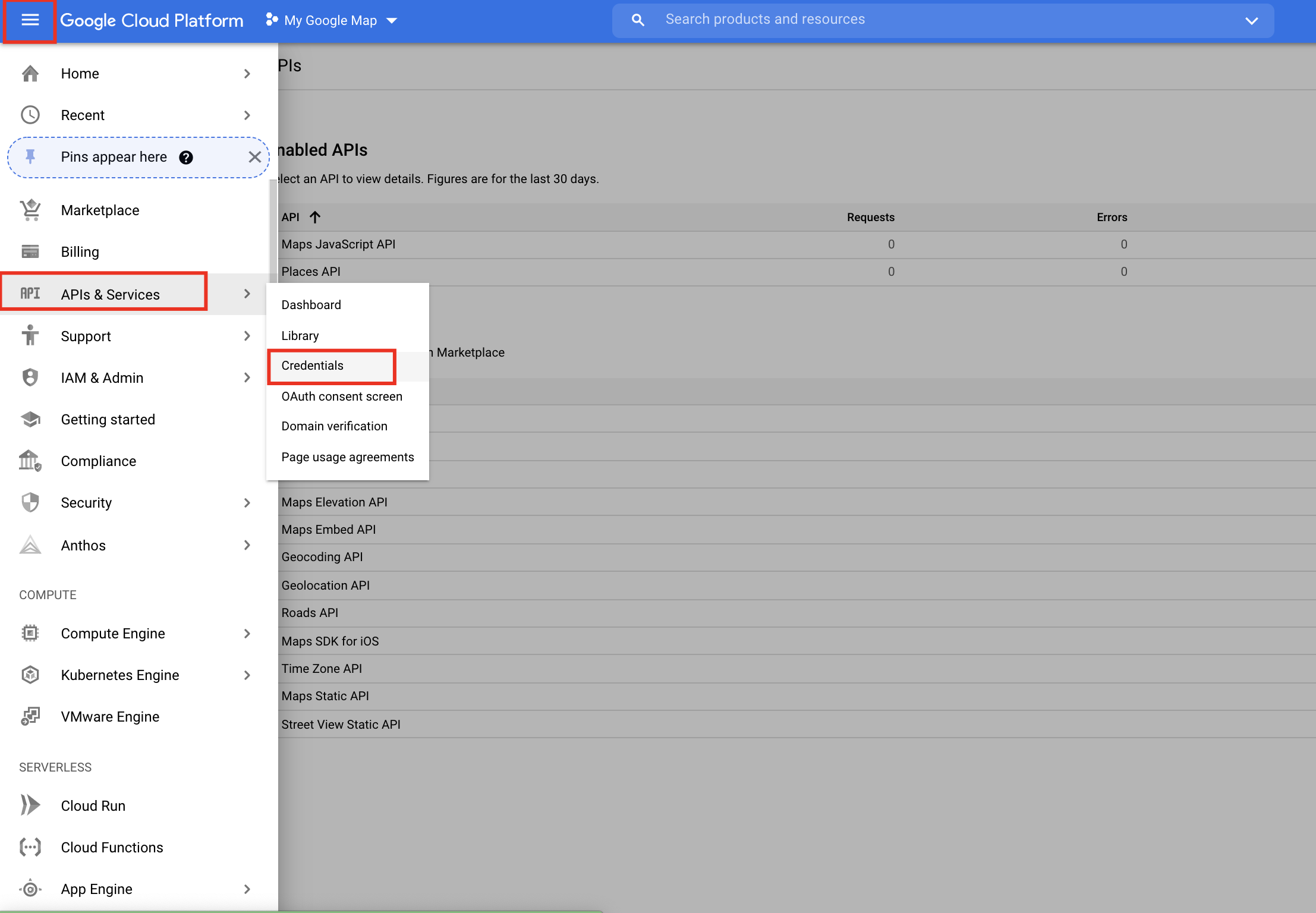Dismiss the Pins appear here hint

tap(254, 158)
